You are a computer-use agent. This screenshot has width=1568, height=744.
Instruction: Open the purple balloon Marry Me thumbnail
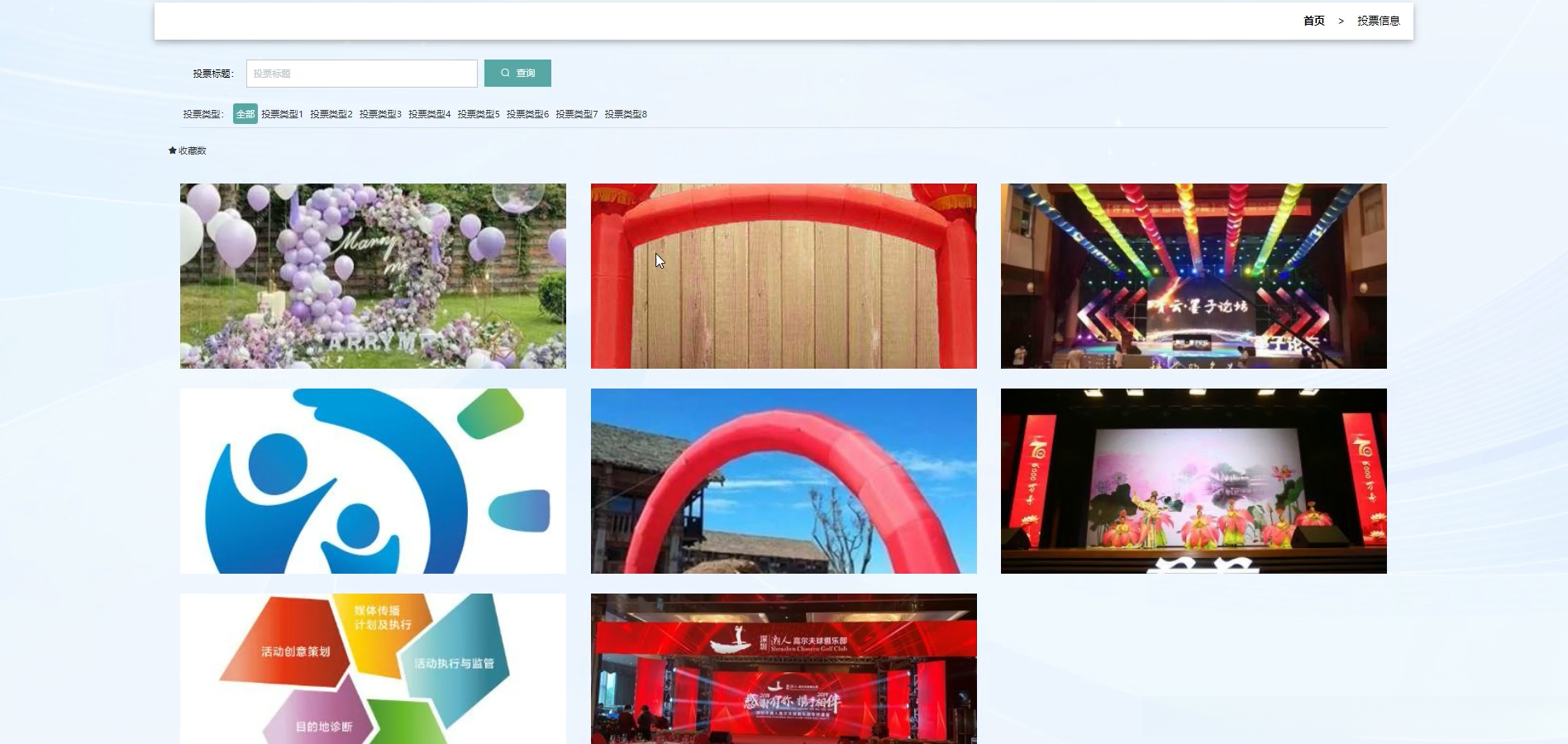(373, 276)
